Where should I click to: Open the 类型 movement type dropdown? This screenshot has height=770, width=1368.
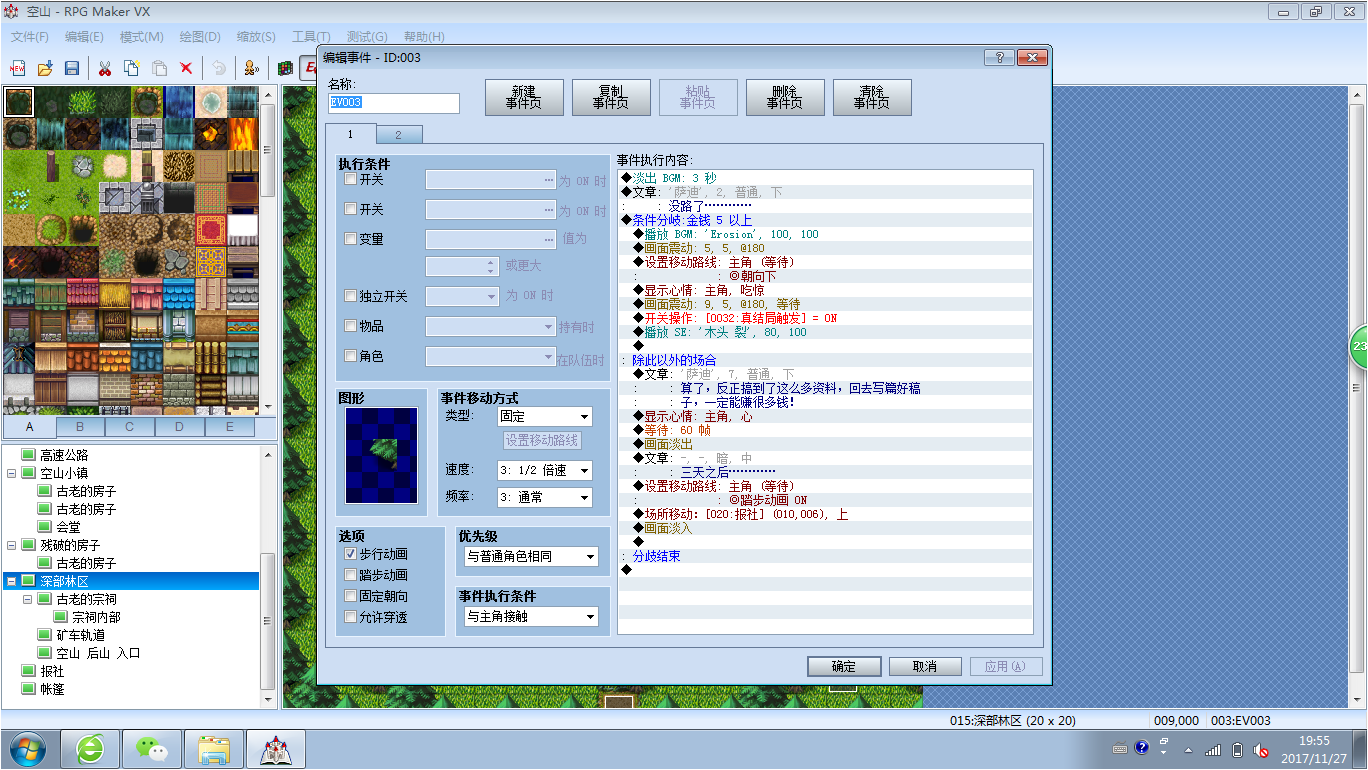click(544, 416)
